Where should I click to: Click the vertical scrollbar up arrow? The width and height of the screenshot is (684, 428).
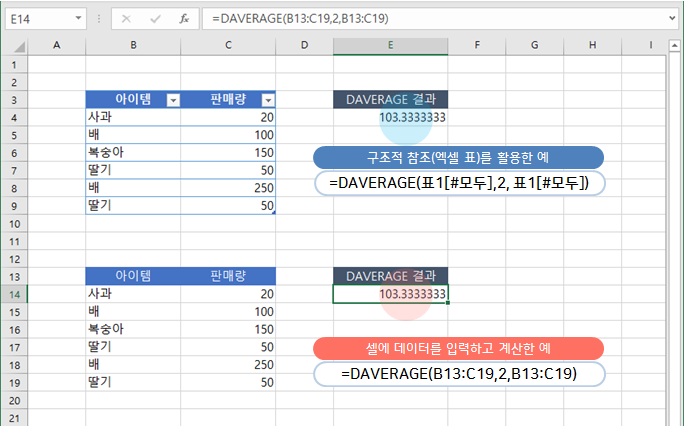(x=674, y=45)
